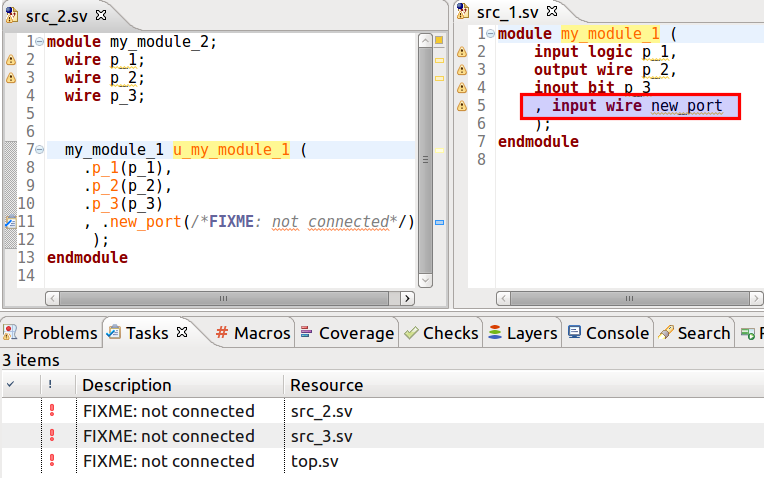Click priority icon of src_2.sv task row
Image resolution: width=764 pixels, height=478 pixels.
[52, 411]
